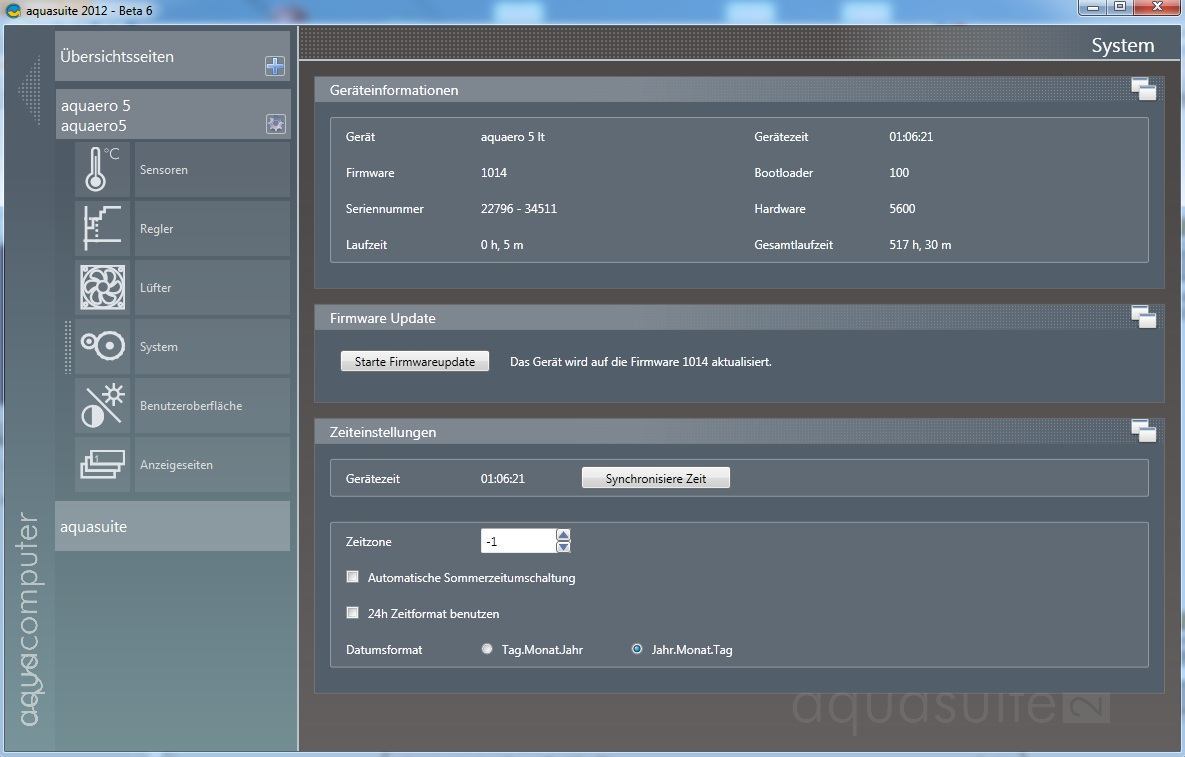This screenshot has height=757, width=1185.
Task: Click Gesamtlaufzeit value 517 h, 30 m
Action: point(920,245)
